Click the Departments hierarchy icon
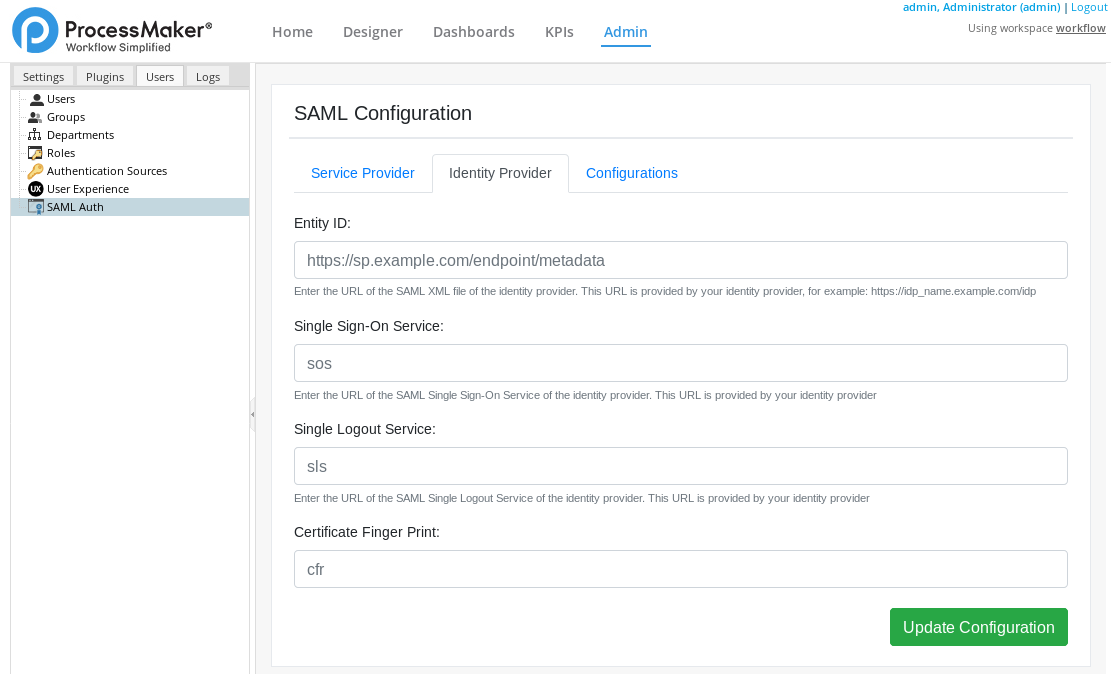 point(36,135)
